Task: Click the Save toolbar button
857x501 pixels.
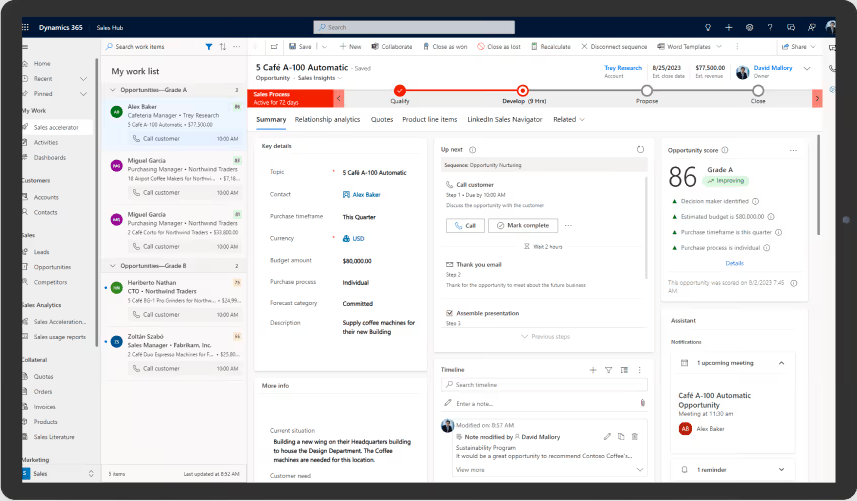Action: click(x=300, y=47)
